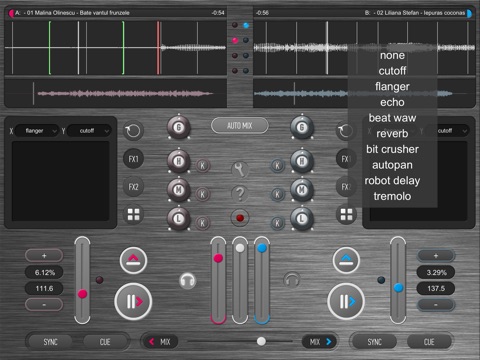Select tremolo from effect list
The width and height of the screenshot is (480, 360).
pos(392,196)
